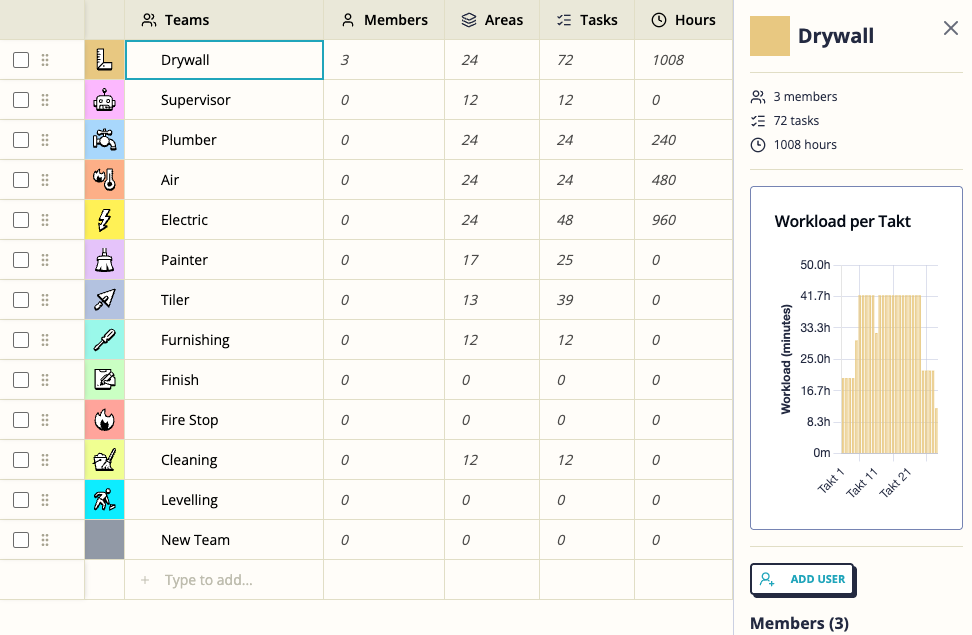Click the Fire Stop flame icon

click(104, 420)
